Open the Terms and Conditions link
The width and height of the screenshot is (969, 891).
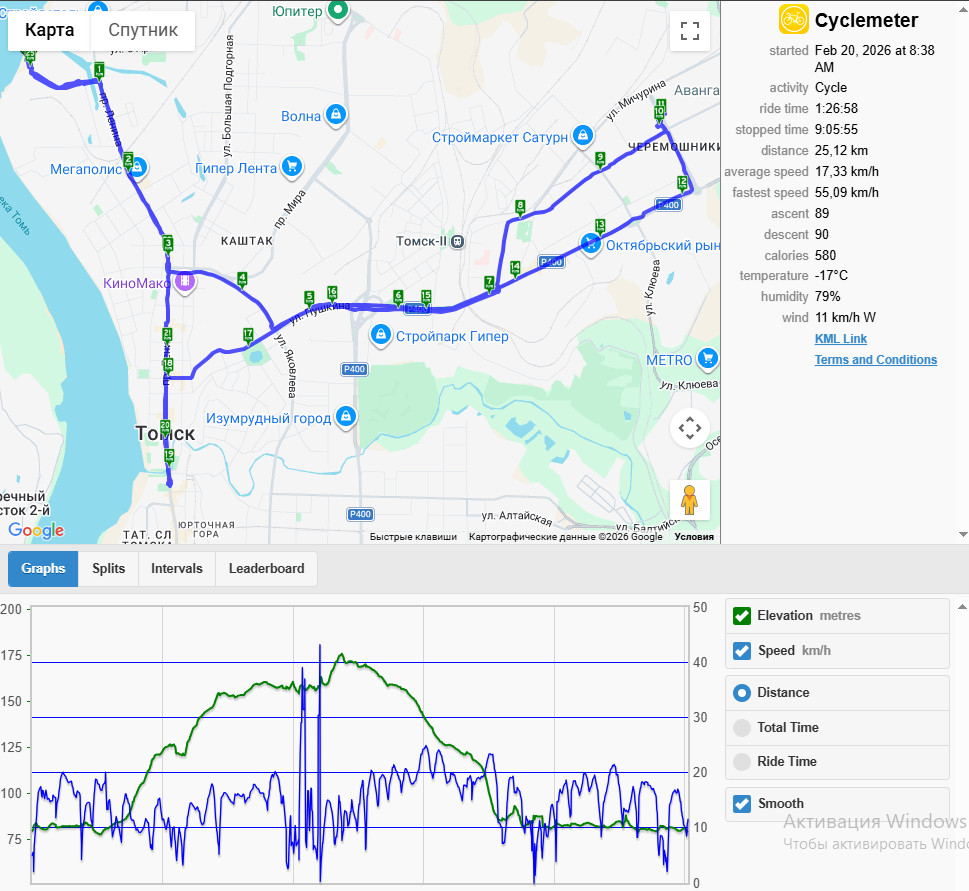pos(876,360)
